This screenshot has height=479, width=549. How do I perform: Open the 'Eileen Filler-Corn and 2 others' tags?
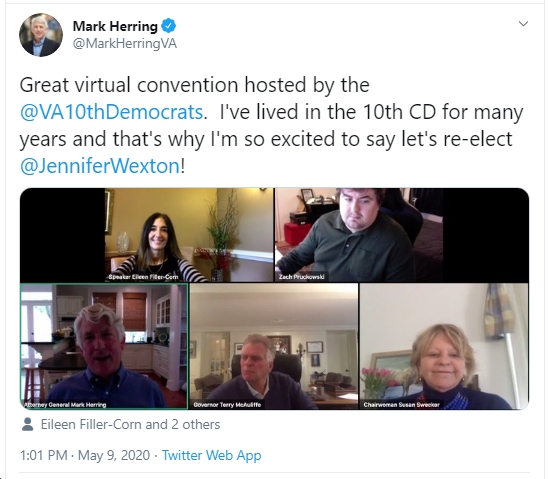pos(130,424)
